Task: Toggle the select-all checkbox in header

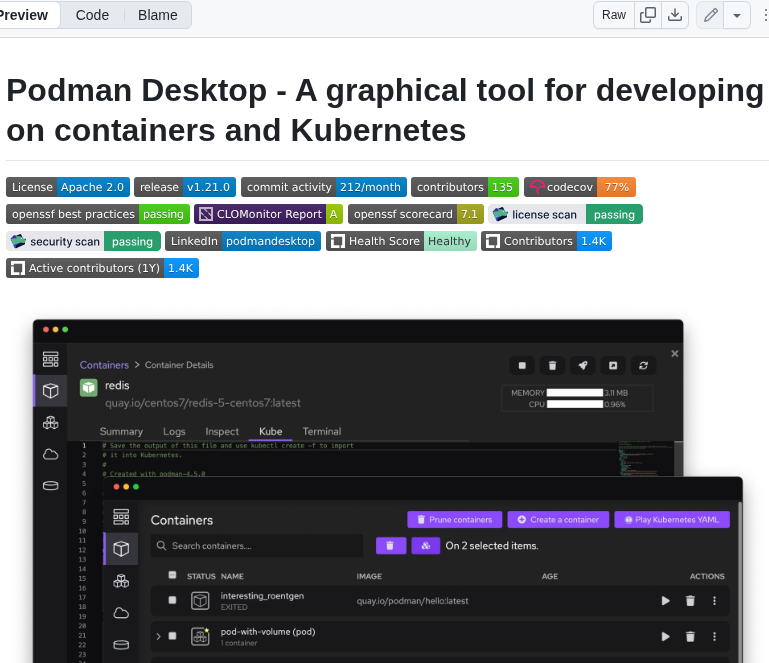Action: tap(172, 575)
